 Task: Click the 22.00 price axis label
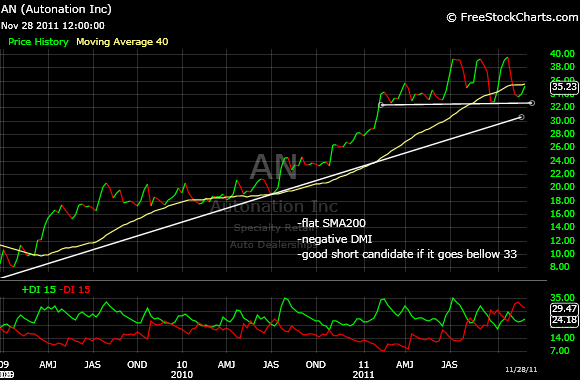pos(562,174)
